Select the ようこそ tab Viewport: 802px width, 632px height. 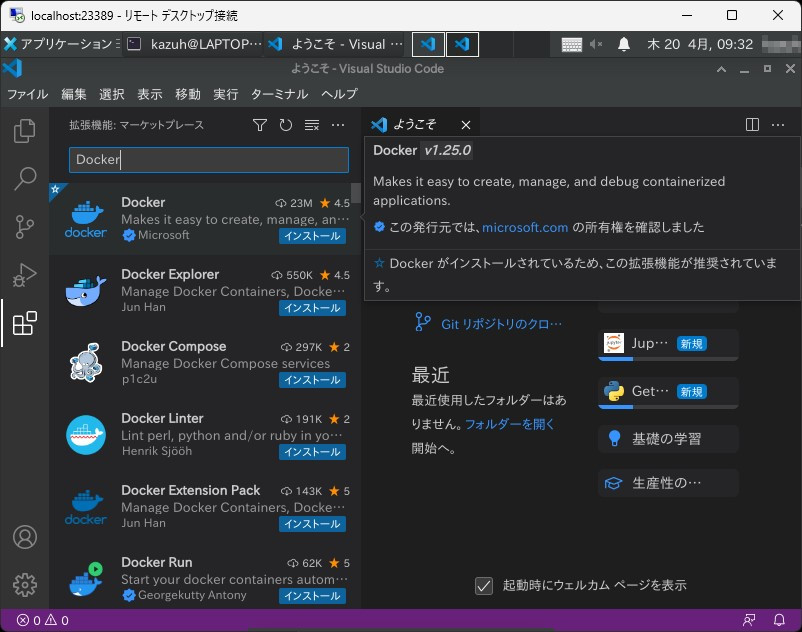point(419,124)
